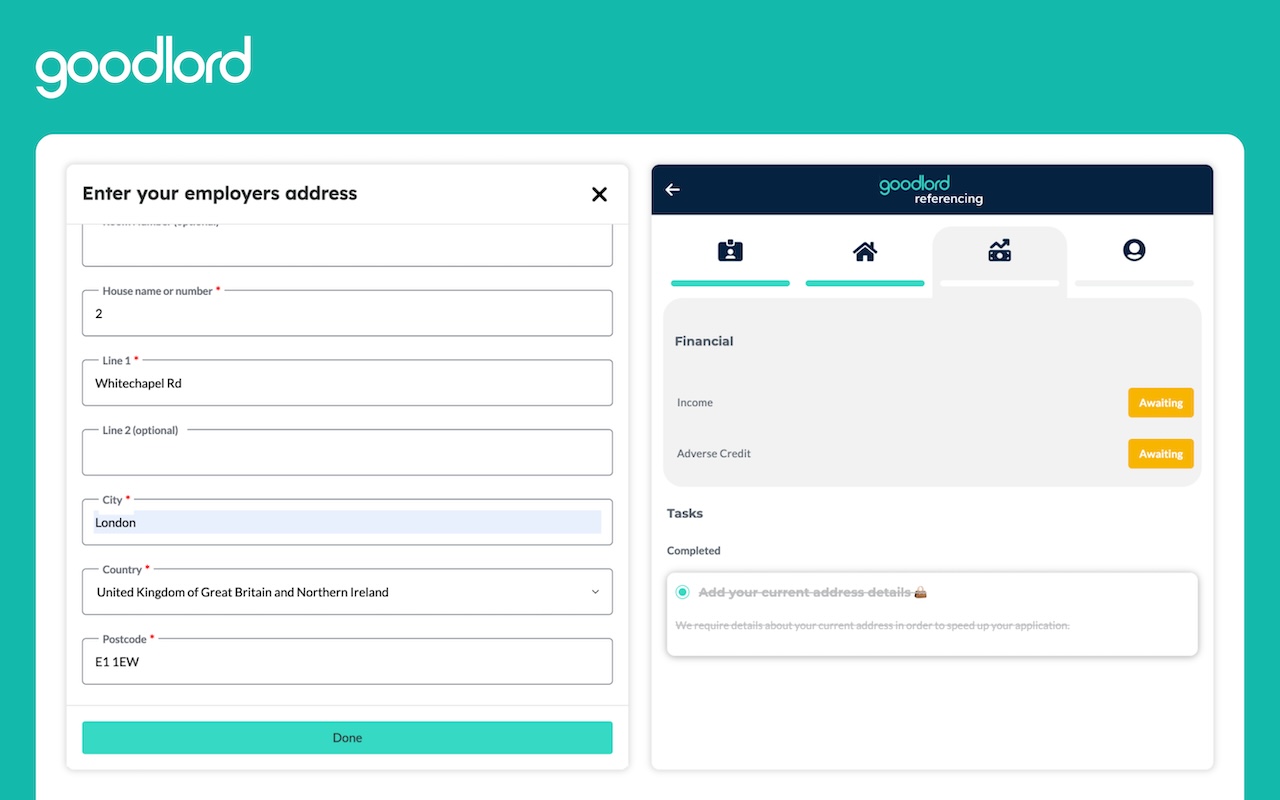Click the City field containing London
Image resolution: width=1280 pixels, height=800 pixels.
tap(347, 522)
